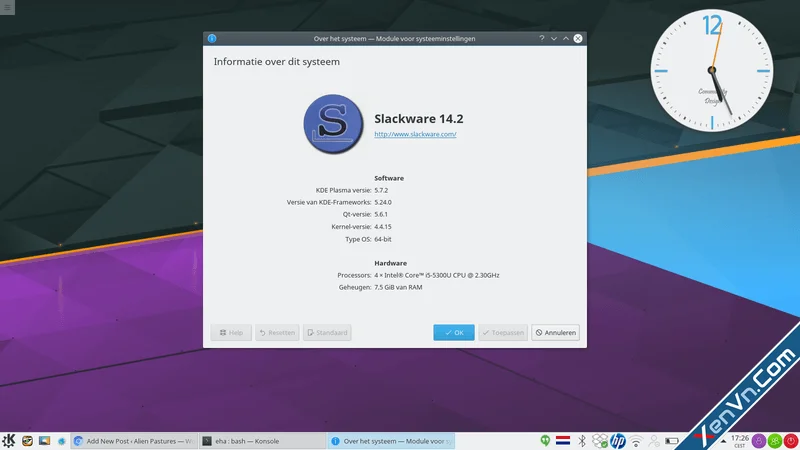The height and width of the screenshot is (450, 800).
Task: Click the Slackware 14.2 heading
Action: 419,119
